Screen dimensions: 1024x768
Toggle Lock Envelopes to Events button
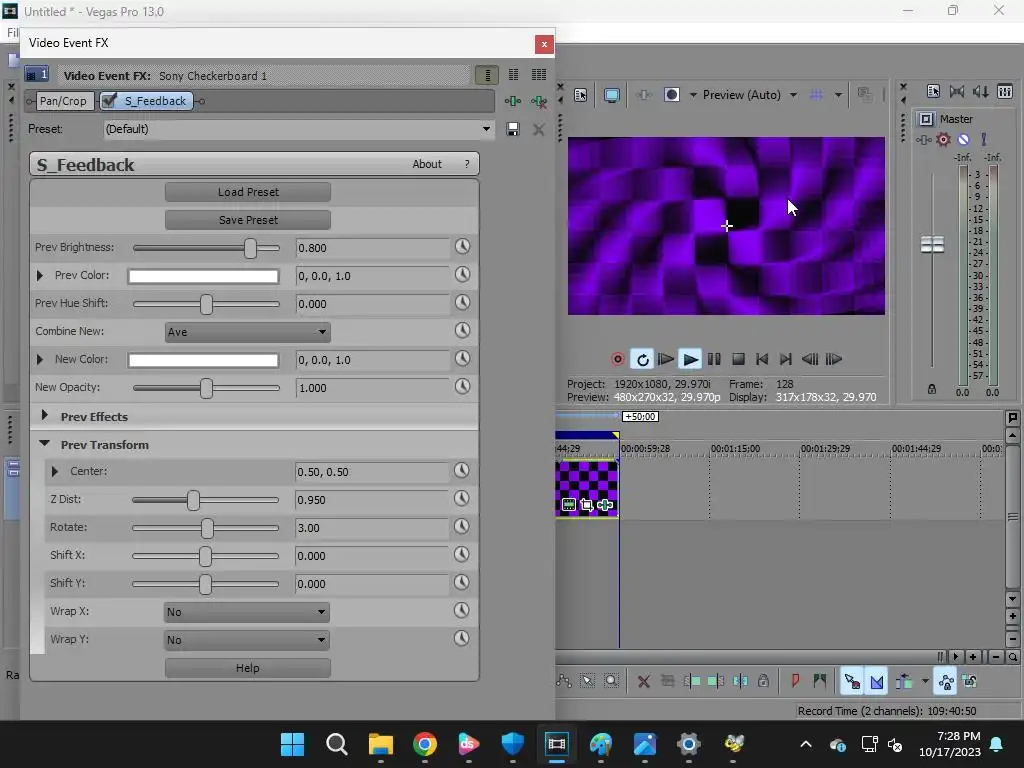946,682
